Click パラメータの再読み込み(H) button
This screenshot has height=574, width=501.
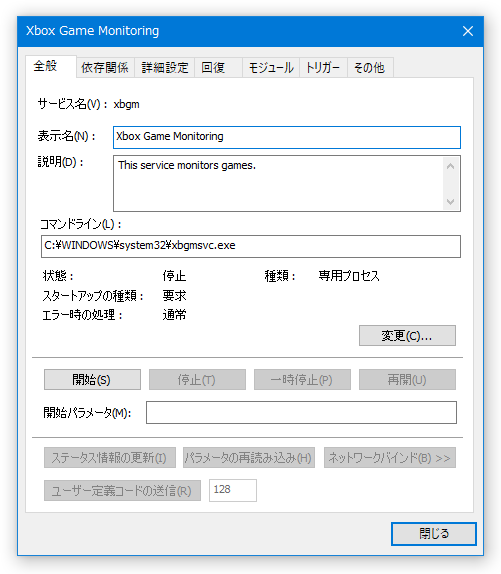(x=248, y=457)
